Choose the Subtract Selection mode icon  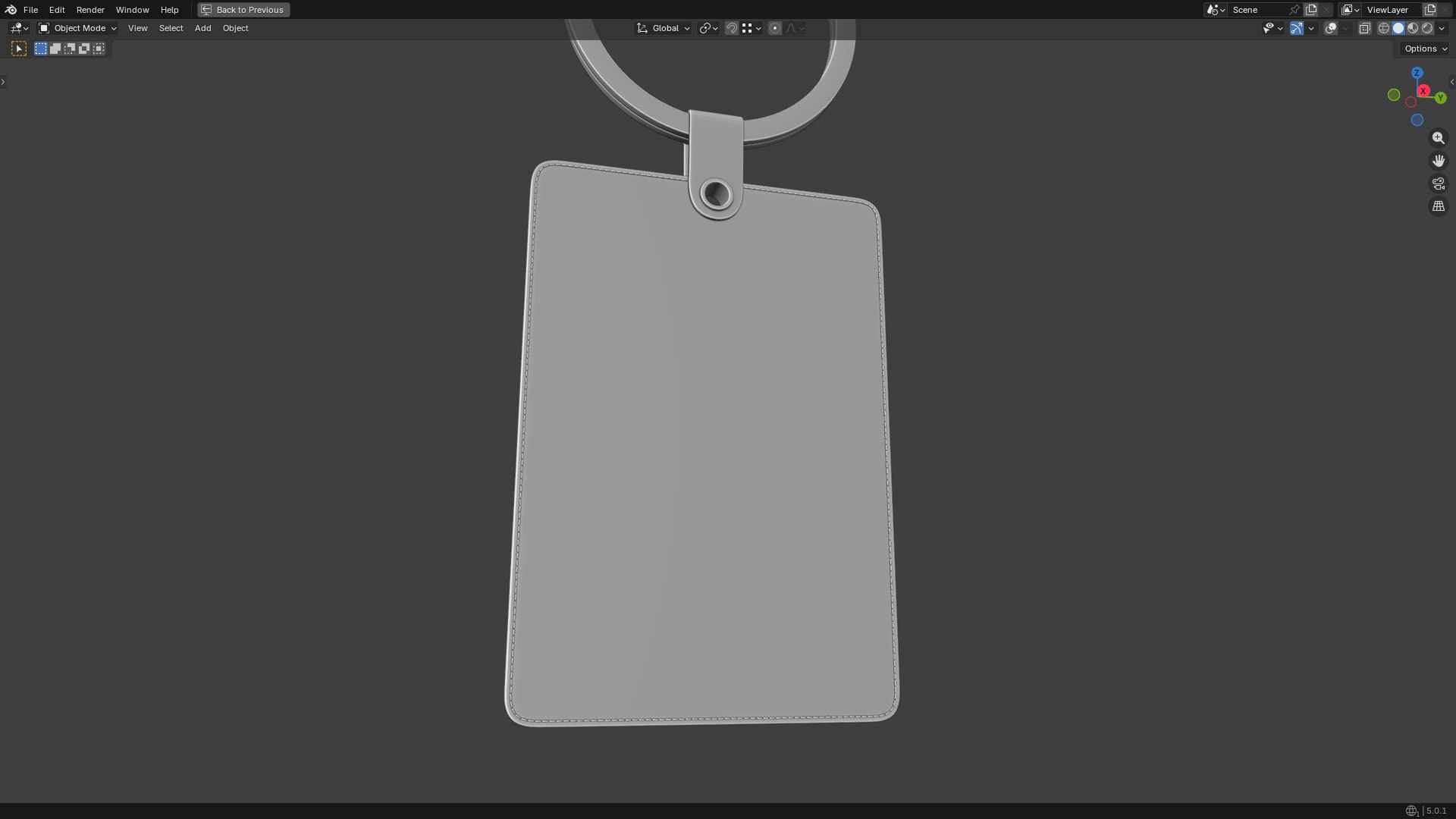[x=70, y=49]
